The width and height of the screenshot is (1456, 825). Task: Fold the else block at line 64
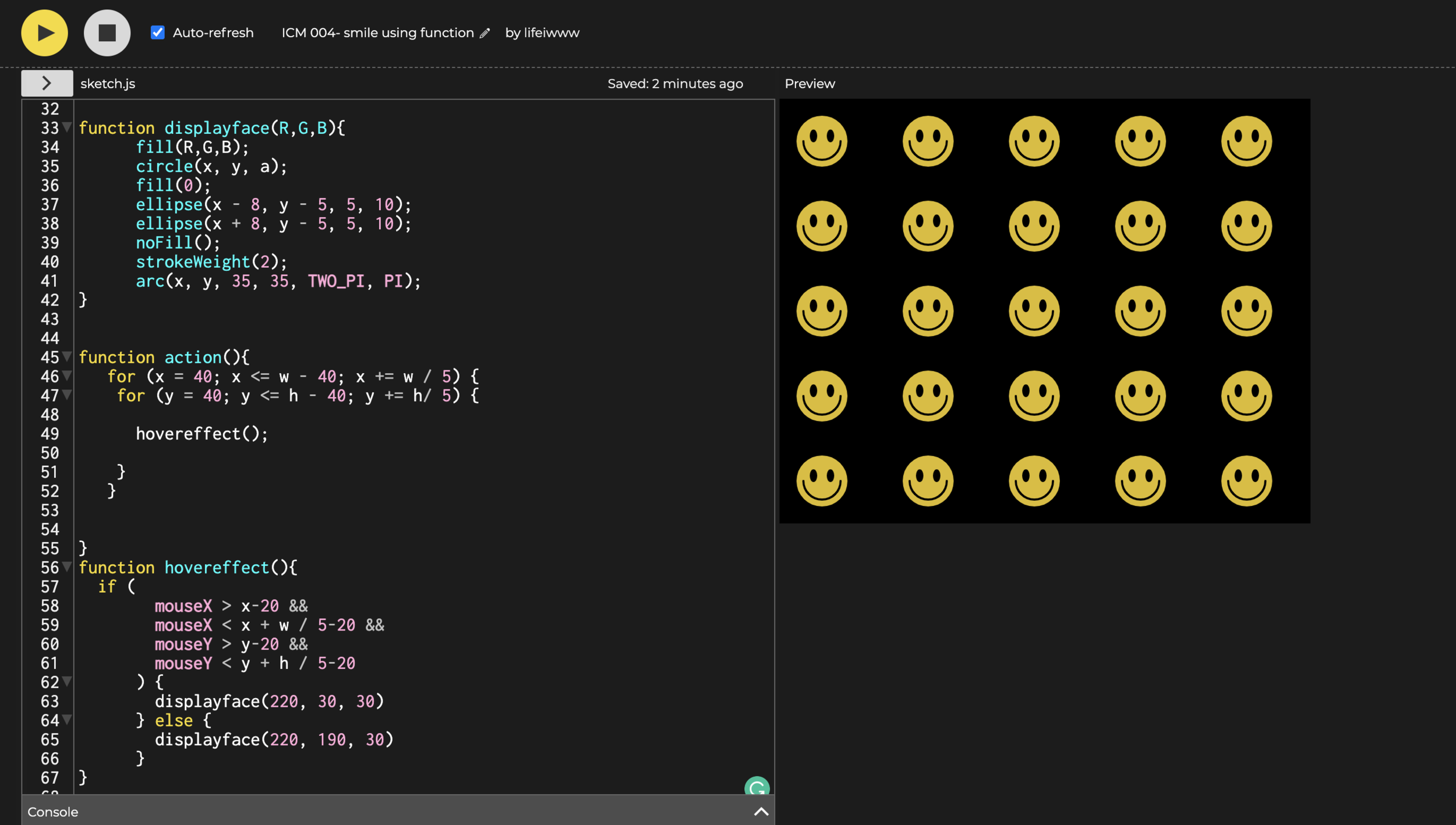click(67, 720)
